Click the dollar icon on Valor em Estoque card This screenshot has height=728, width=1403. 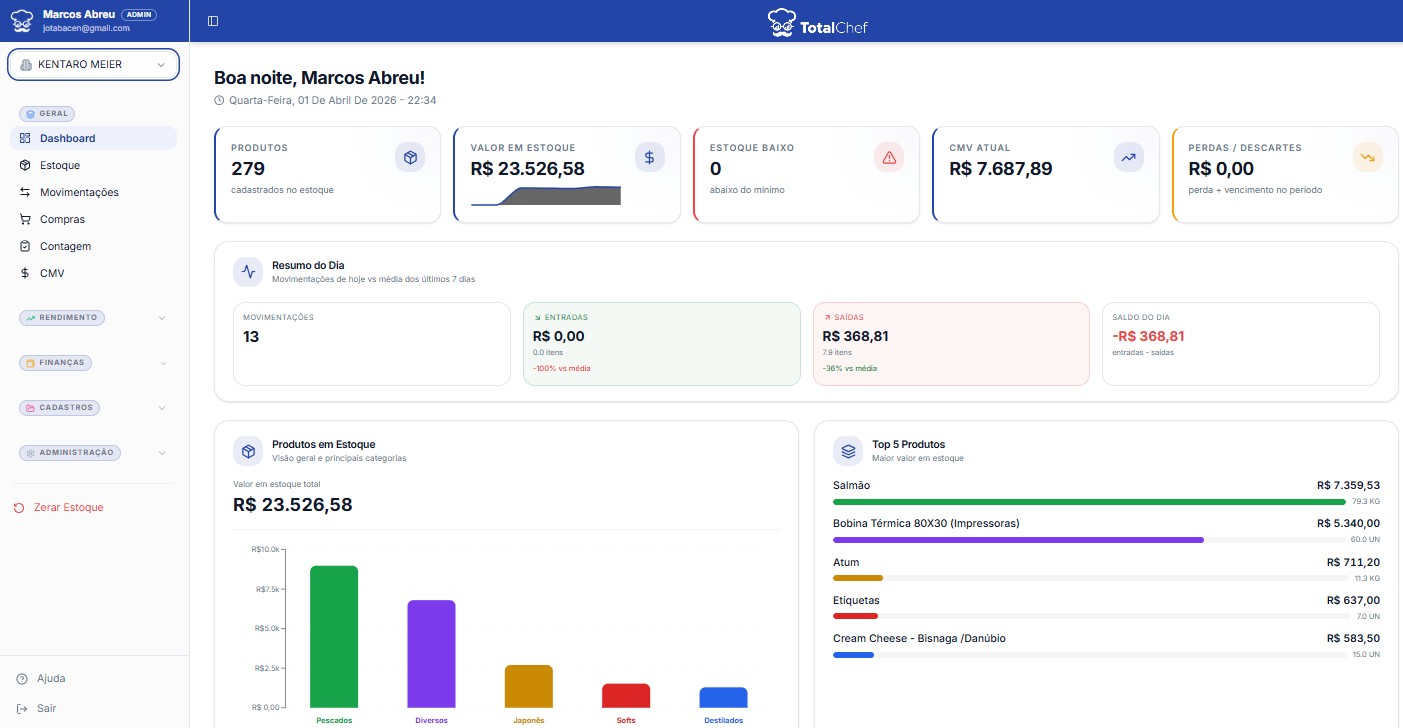649,157
